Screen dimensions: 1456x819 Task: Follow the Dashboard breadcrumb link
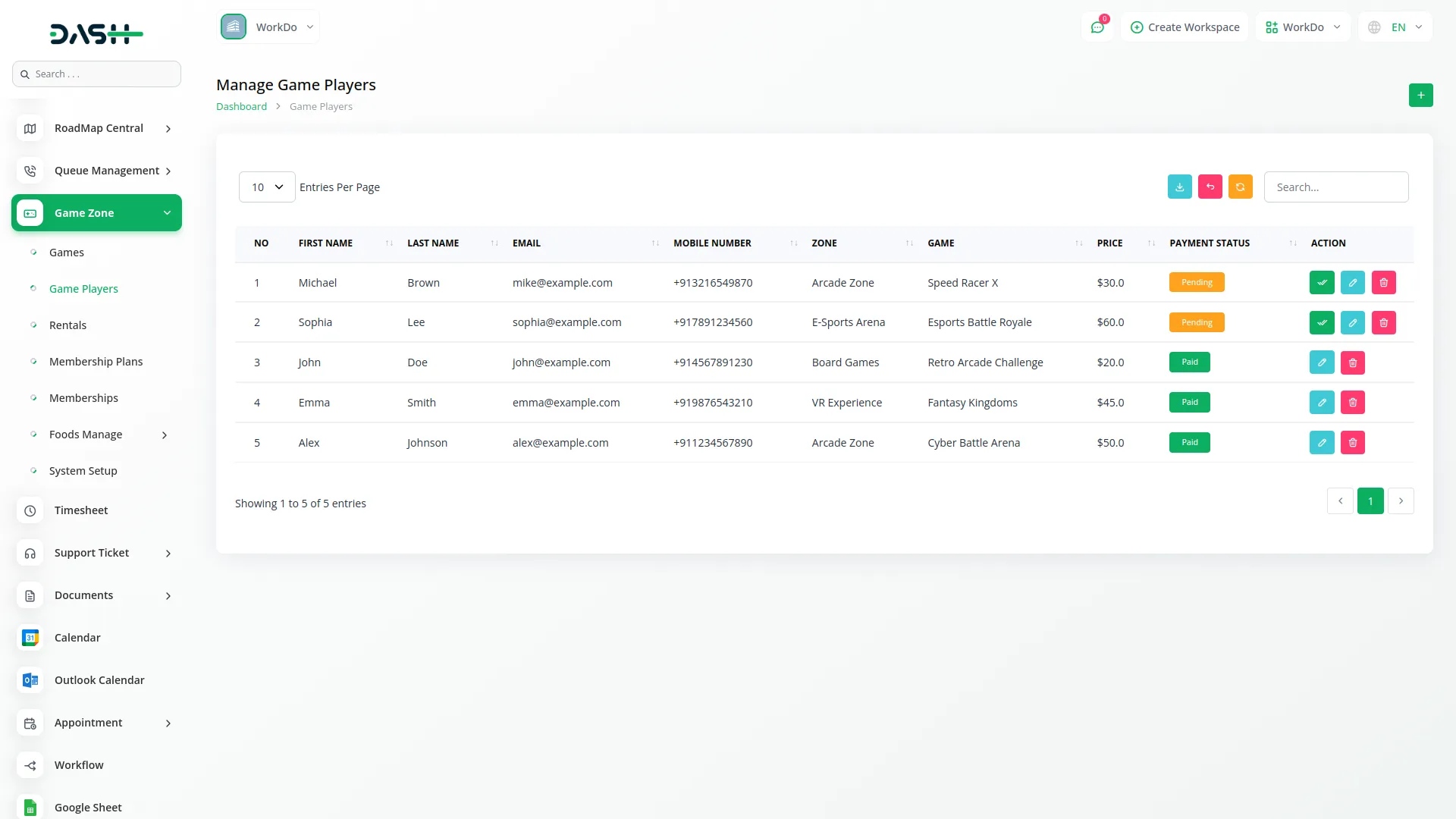click(x=241, y=107)
